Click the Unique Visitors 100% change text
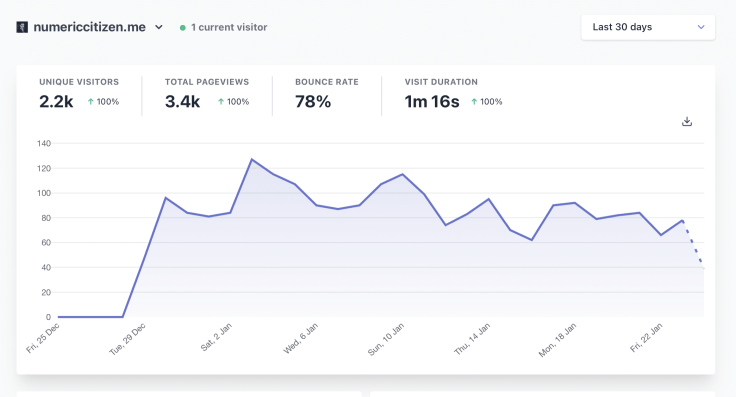The image size is (736, 397). pos(107,102)
